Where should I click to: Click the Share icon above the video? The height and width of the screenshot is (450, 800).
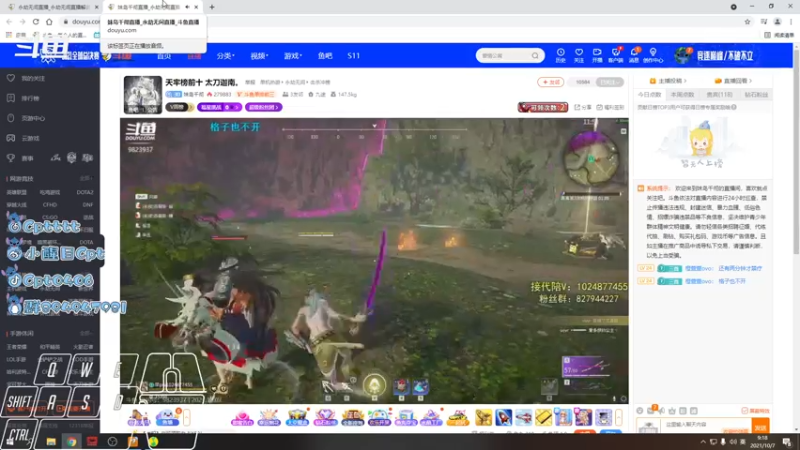click(x=583, y=107)
